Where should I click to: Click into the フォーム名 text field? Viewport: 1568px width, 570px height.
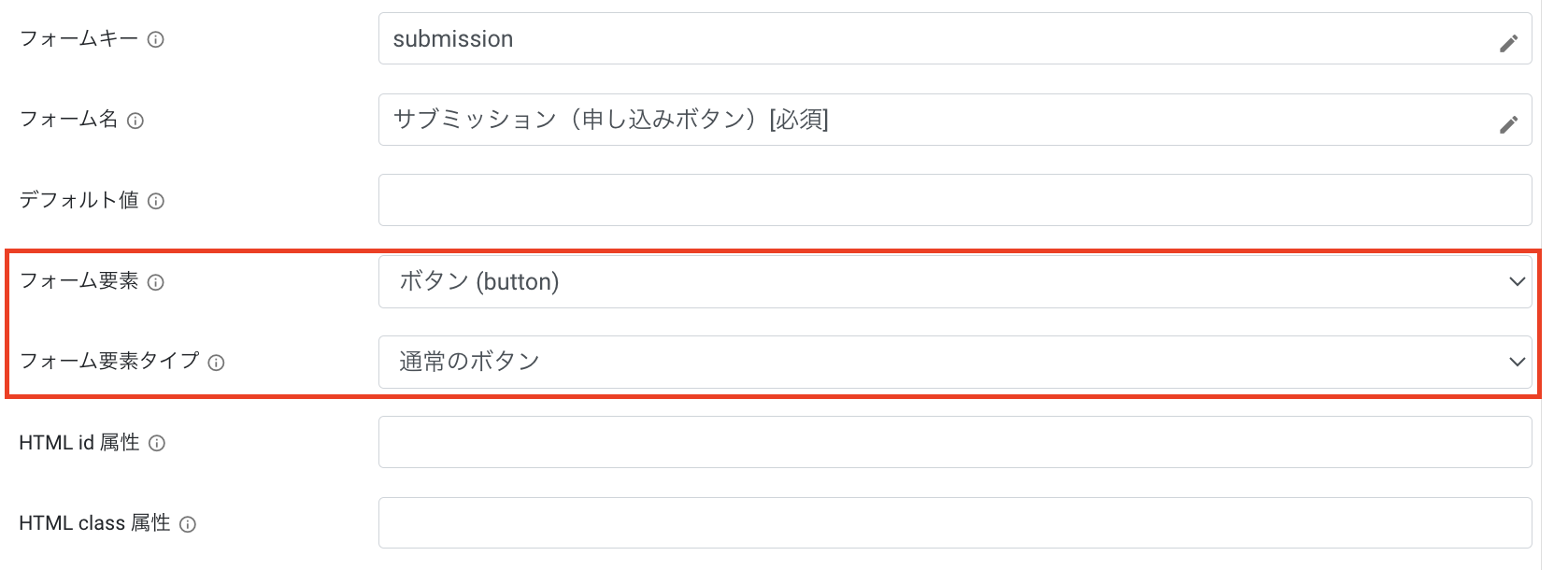934,120
